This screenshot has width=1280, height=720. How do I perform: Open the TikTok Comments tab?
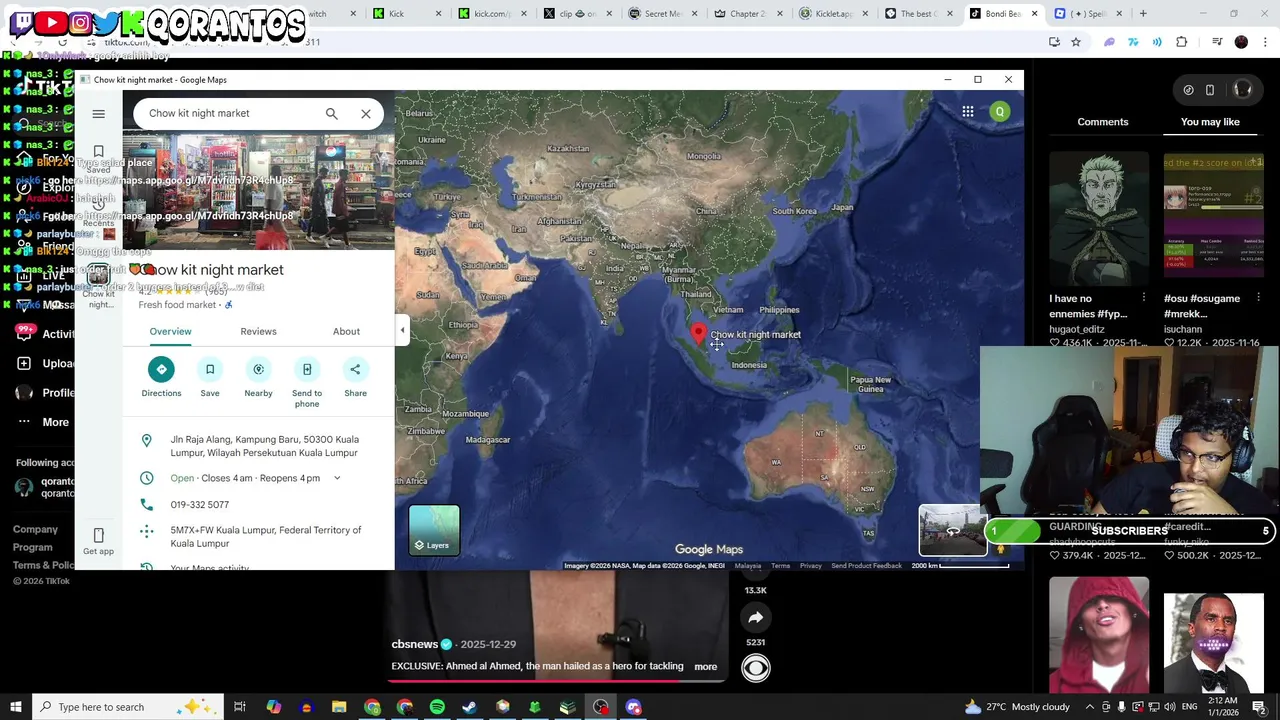[1103, 122]
